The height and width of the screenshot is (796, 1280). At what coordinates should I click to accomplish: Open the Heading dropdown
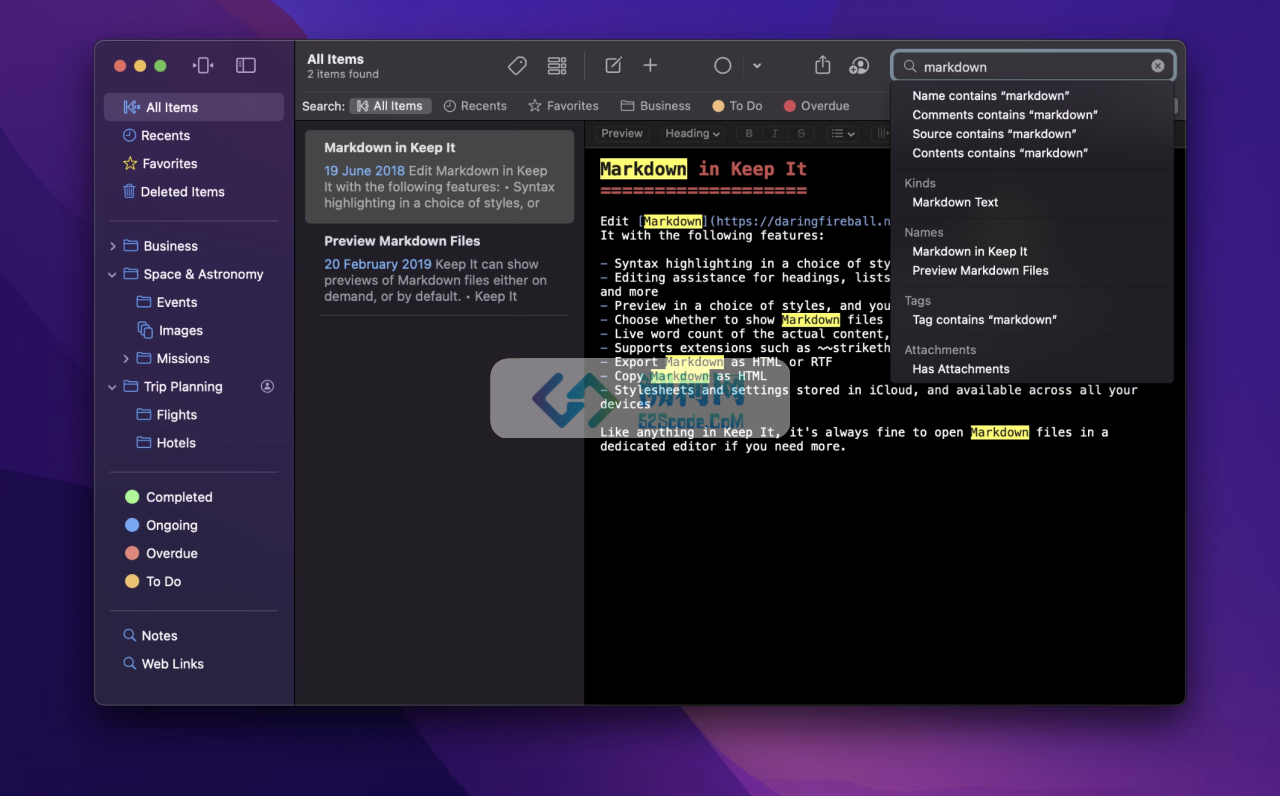(x=692, y=133)
